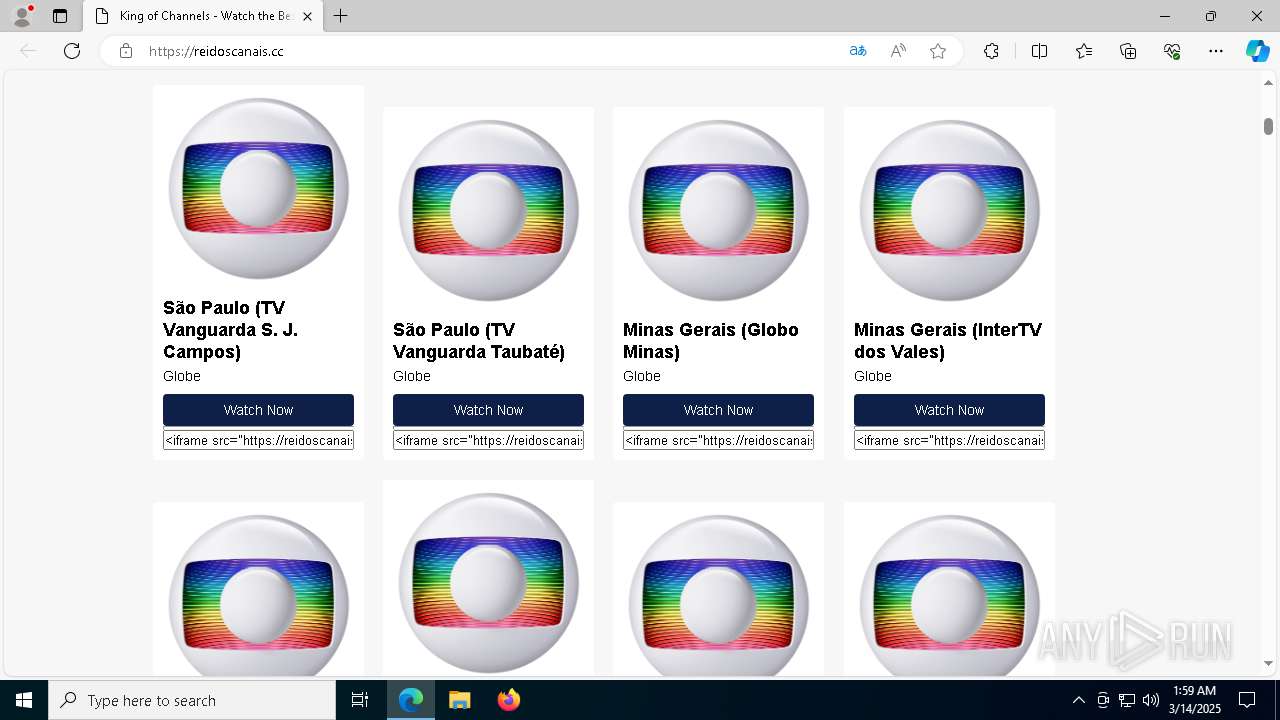Select iframe code under TV Vanguarda Taubaté
Image resolution: width=1280 pixels, height=720 pixels.
tap(488, 440)
